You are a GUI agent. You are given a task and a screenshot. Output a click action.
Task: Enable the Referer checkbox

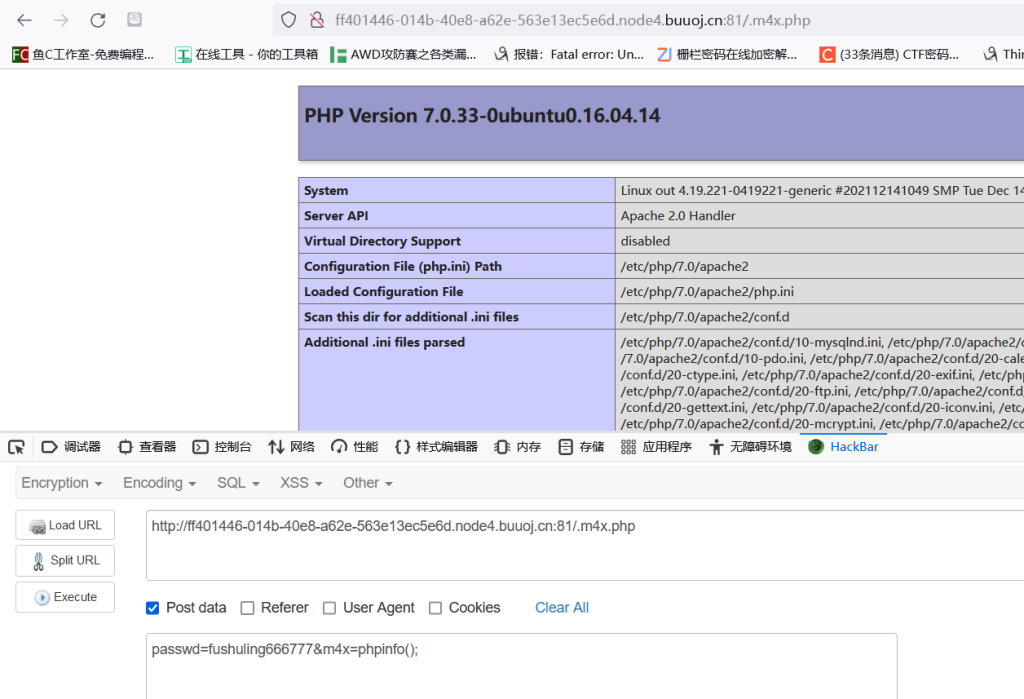(x=245, y=607)
